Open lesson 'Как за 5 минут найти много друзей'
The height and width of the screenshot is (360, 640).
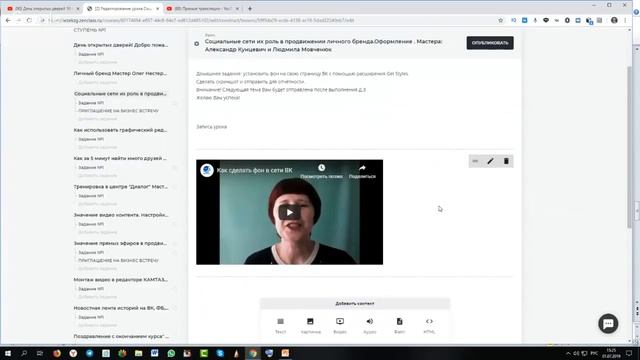120,158
